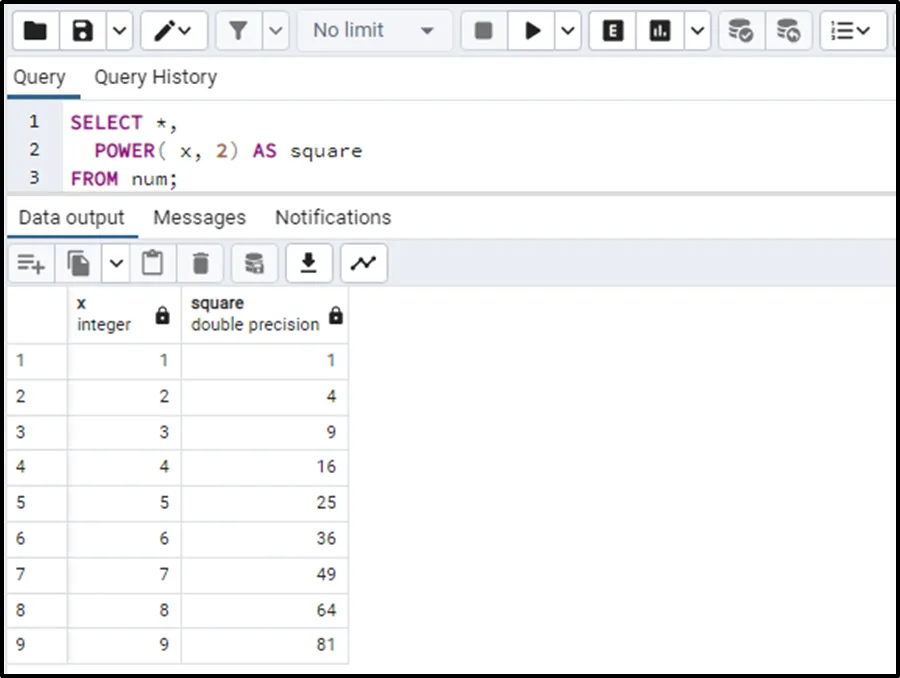Viewport: 900px width, 678px height.
Task: Execute the query with play button
Action: [532, 31]
